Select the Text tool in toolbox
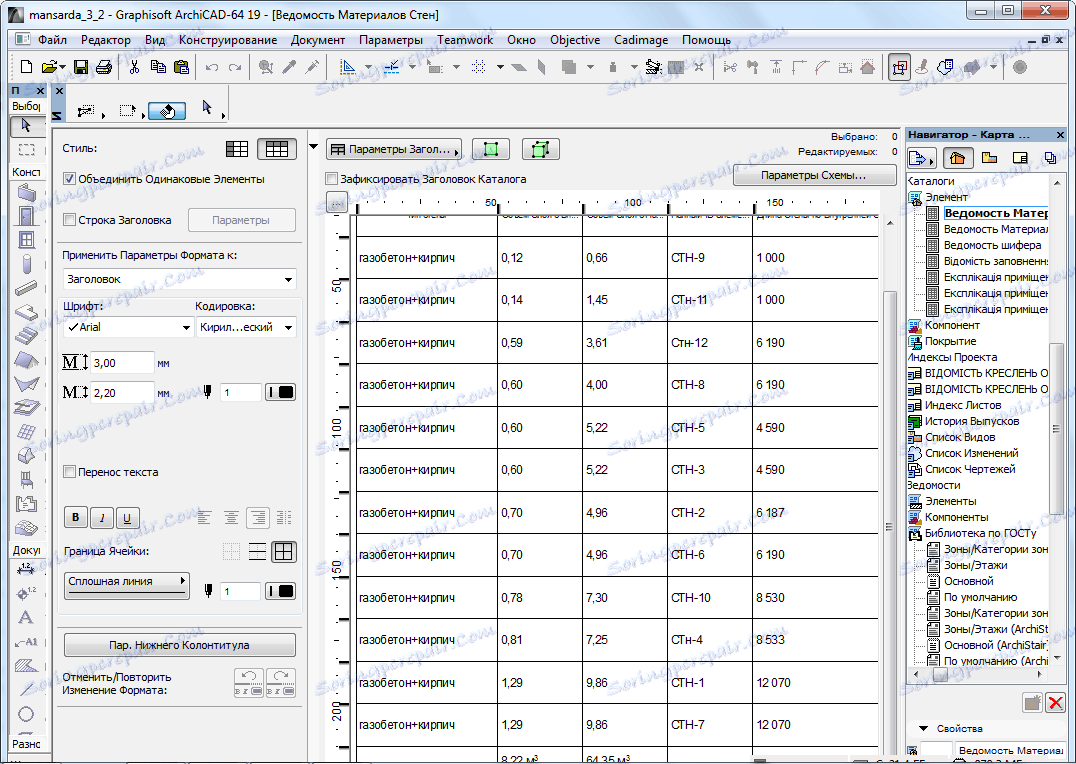Image resolution: width=1076 pixels, height=764 pixels. click(27, 617)
